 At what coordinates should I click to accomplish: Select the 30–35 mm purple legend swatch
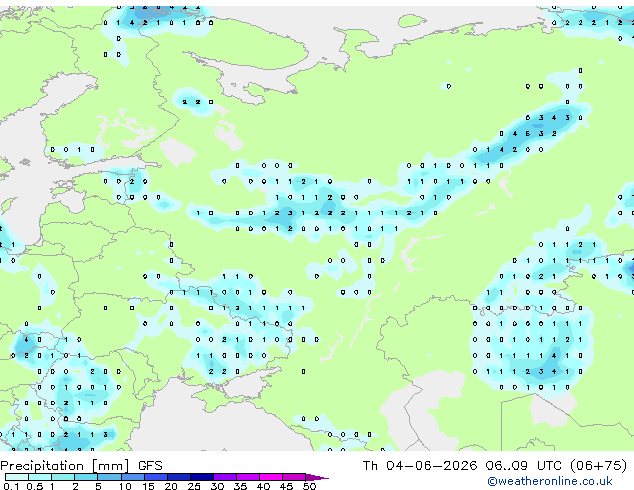[224, 477]
